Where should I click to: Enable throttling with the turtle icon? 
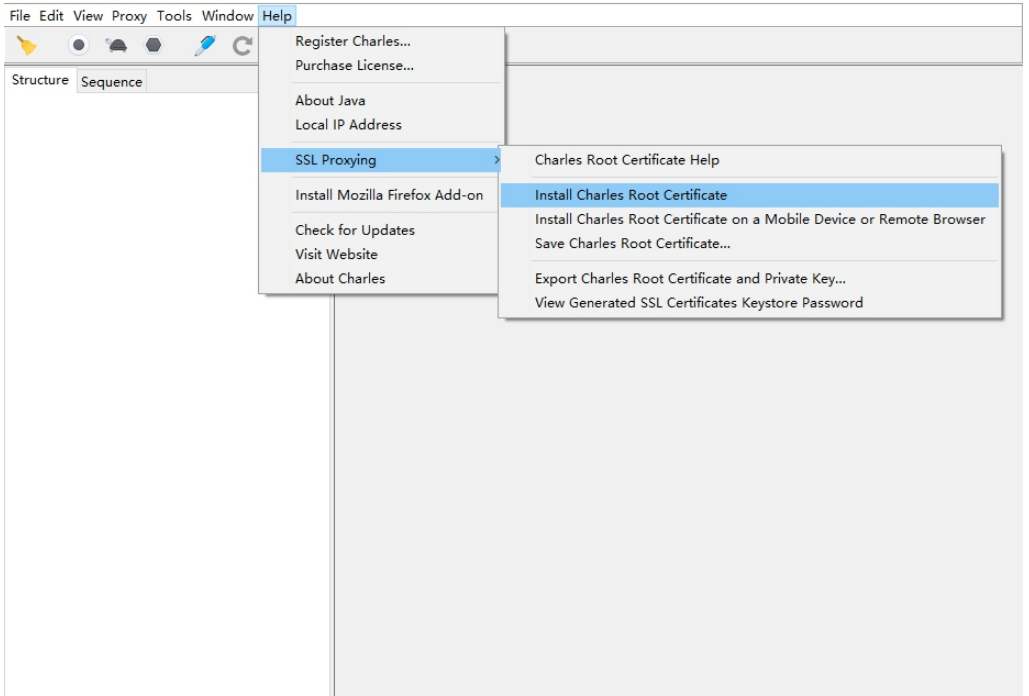(116, 45)
